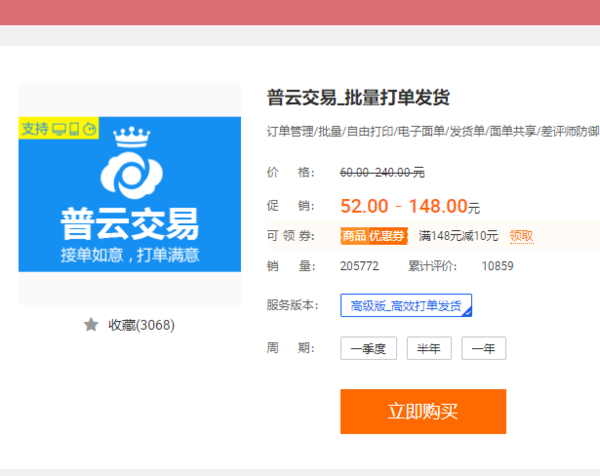
Task: Click the 立即购买 buy now button
Action: pos(423,411)
